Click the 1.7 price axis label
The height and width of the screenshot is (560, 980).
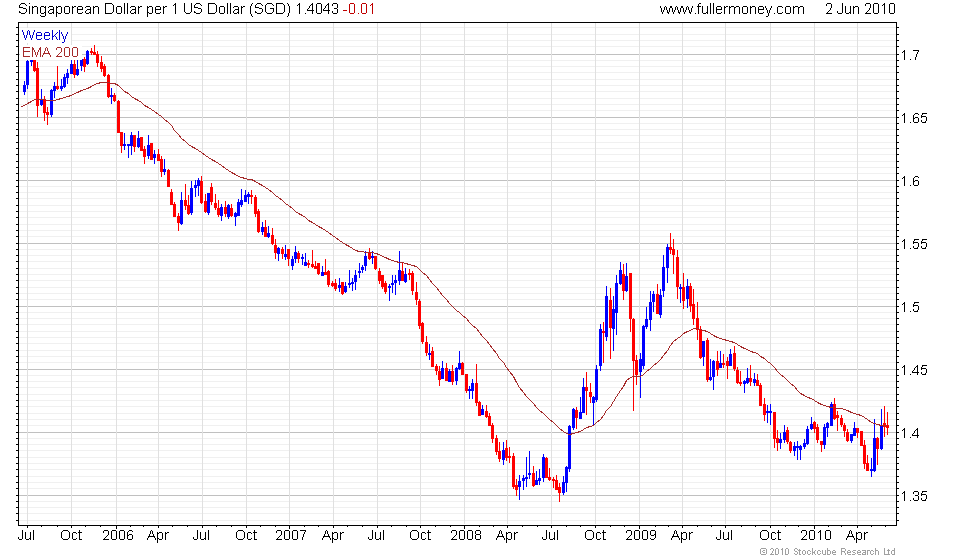(x=909, y=55)
